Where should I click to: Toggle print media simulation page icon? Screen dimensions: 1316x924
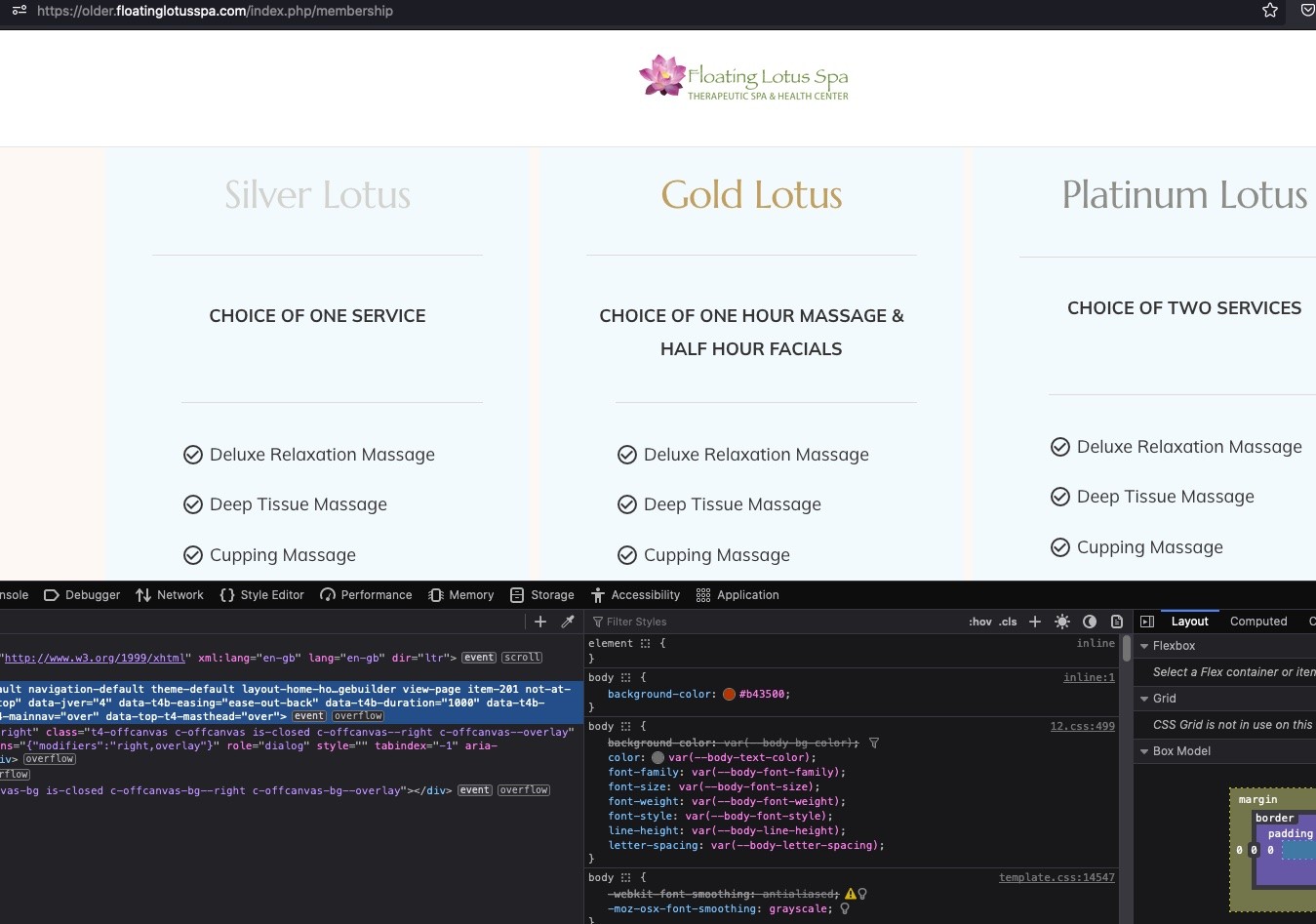1117,622
